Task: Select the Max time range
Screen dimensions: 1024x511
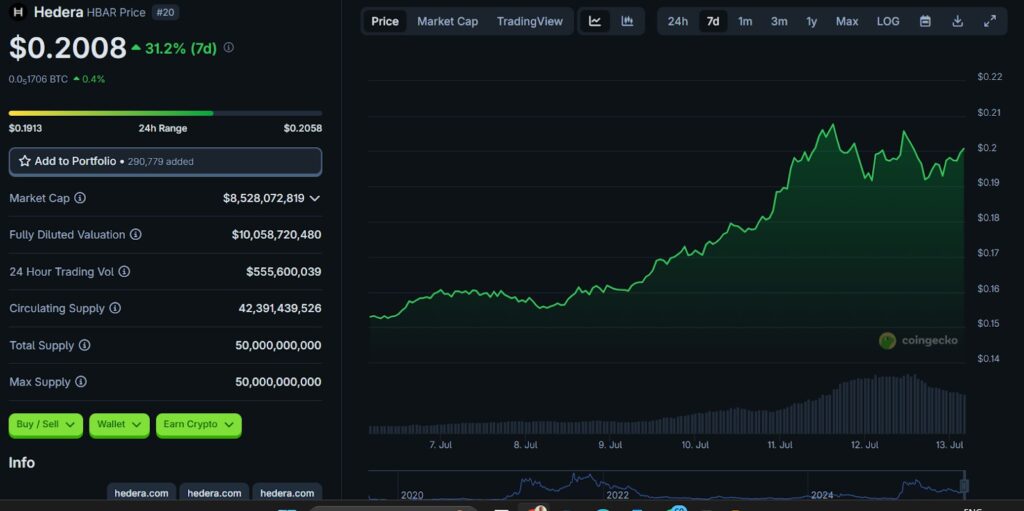Action: (847, 21)
